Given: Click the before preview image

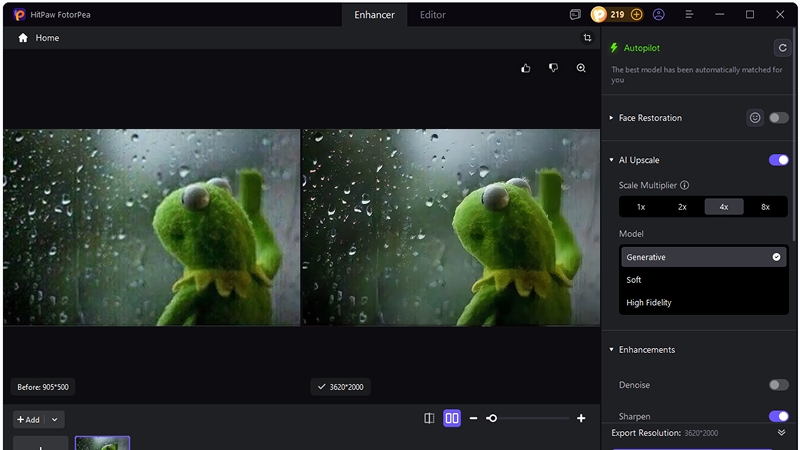Looking at the screenshot, I should click(x=152, y=227).
